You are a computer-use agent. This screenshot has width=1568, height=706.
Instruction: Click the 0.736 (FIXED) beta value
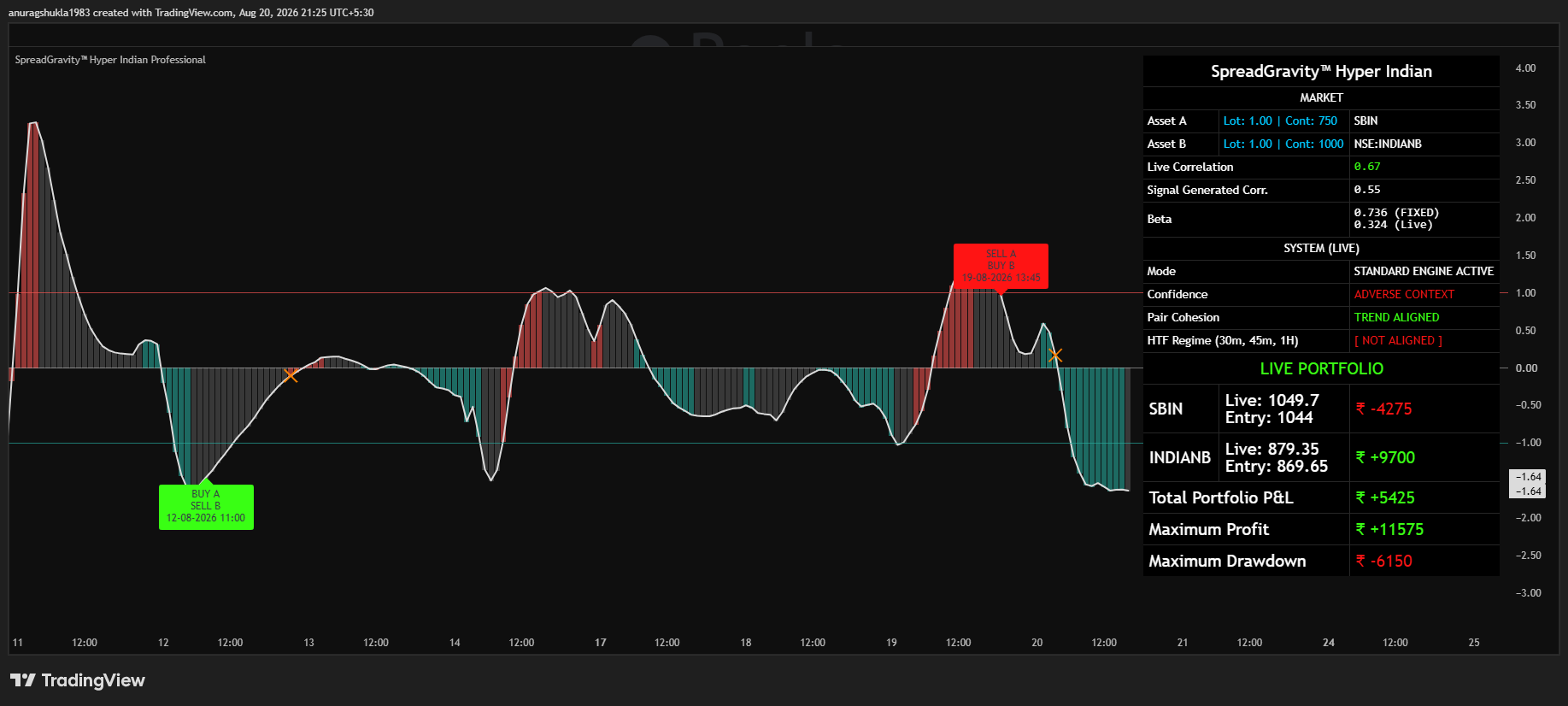click(x=1396, y=213)
